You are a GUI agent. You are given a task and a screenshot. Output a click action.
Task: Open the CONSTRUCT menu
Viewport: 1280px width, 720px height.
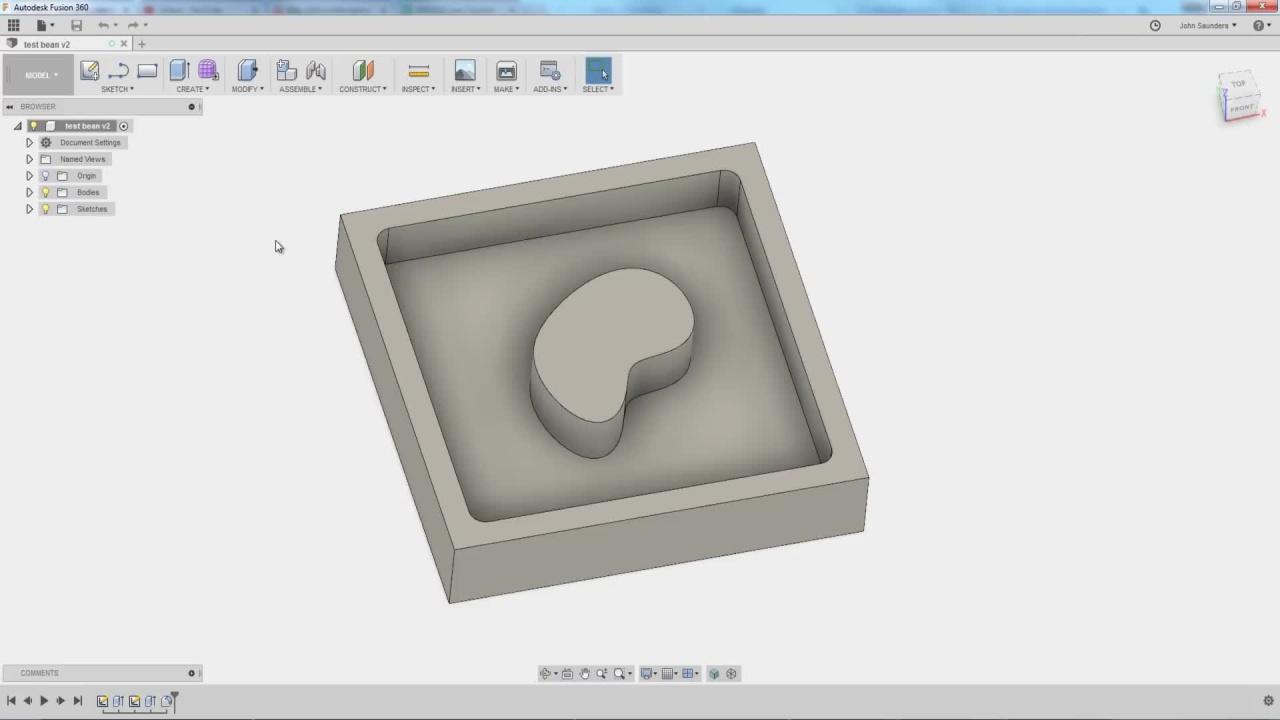pos(363,89)
